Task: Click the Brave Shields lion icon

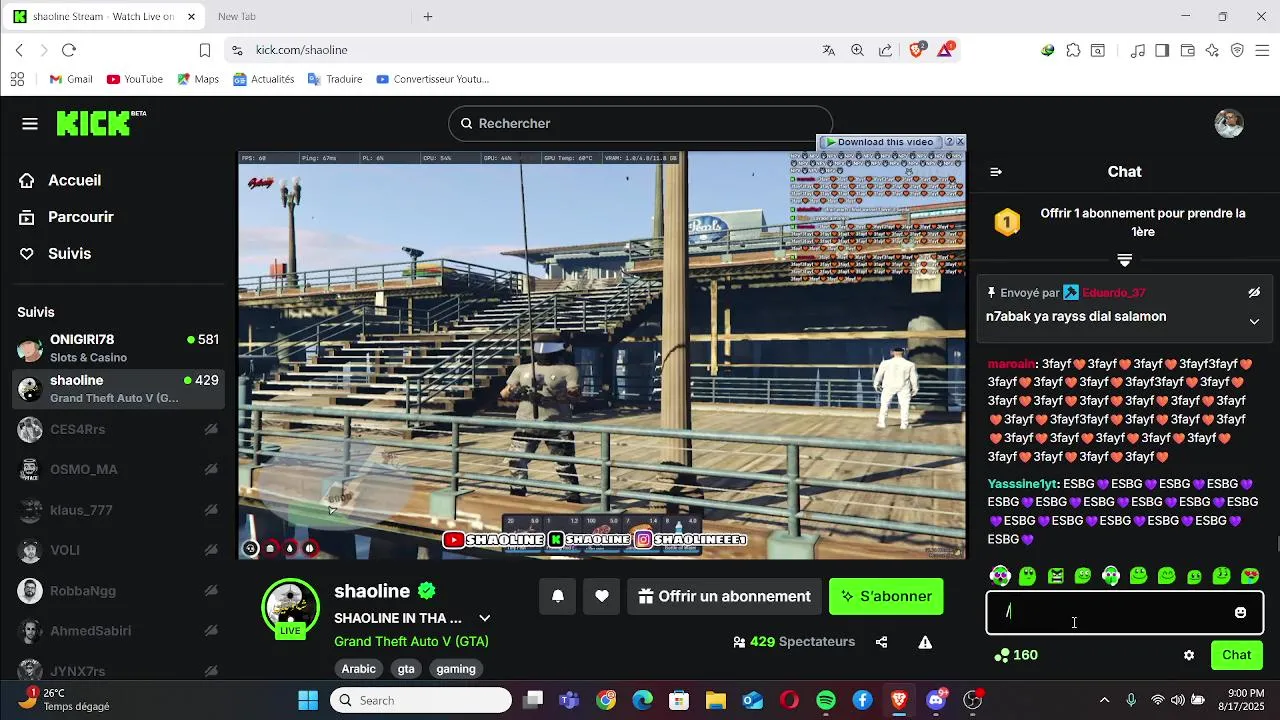Action: [917, 50]
